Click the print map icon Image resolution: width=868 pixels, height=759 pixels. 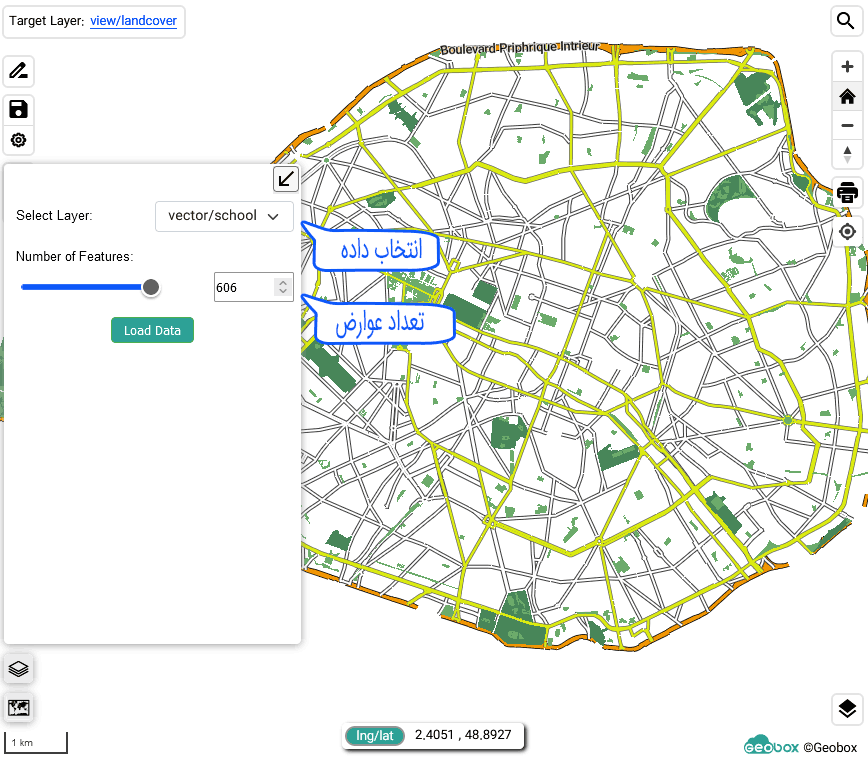(x=847, y=192)
